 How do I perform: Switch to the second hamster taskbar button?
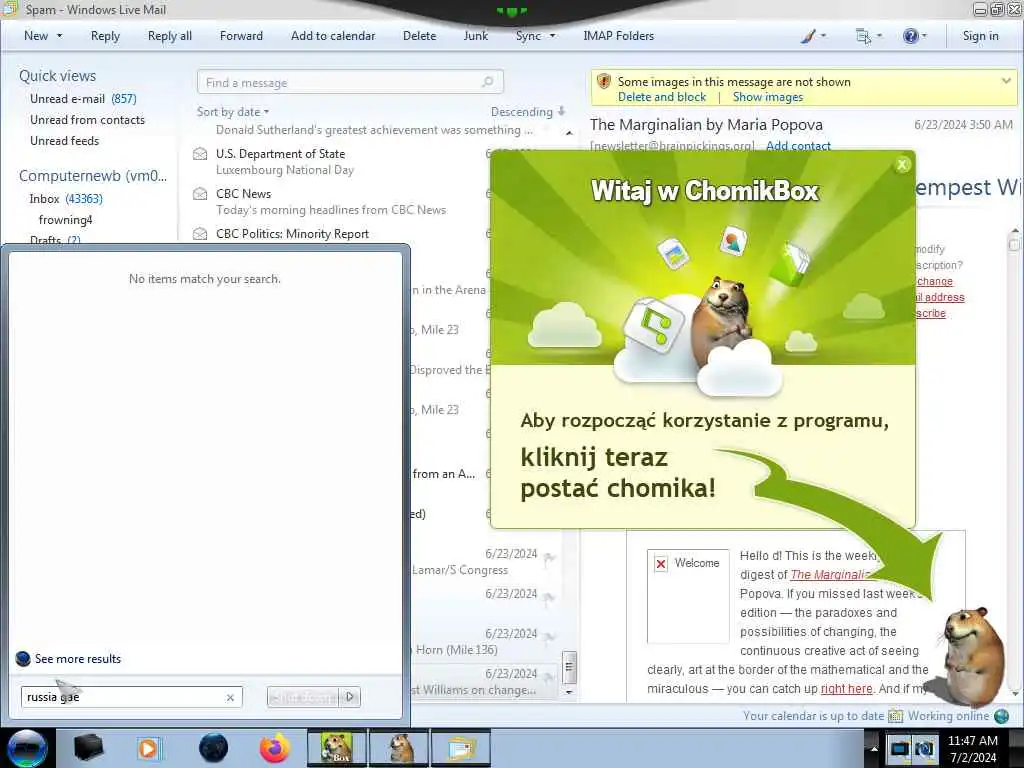click(400, 748)
